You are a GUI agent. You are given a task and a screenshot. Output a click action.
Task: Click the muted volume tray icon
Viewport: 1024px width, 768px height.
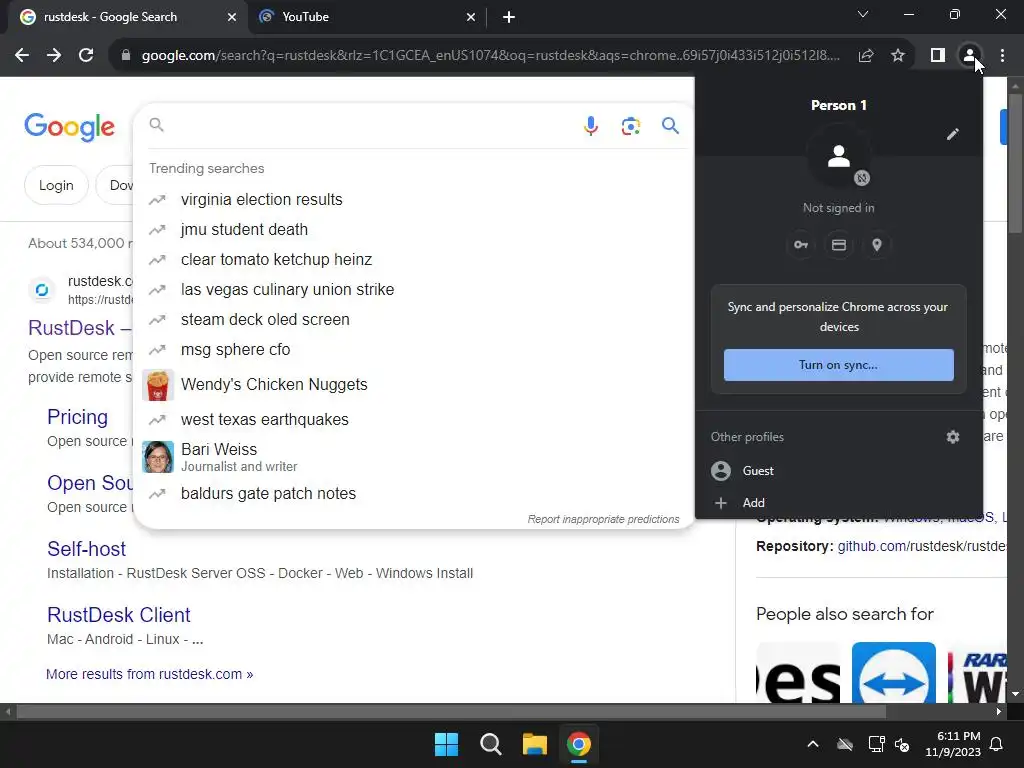(x=903, y=744)
